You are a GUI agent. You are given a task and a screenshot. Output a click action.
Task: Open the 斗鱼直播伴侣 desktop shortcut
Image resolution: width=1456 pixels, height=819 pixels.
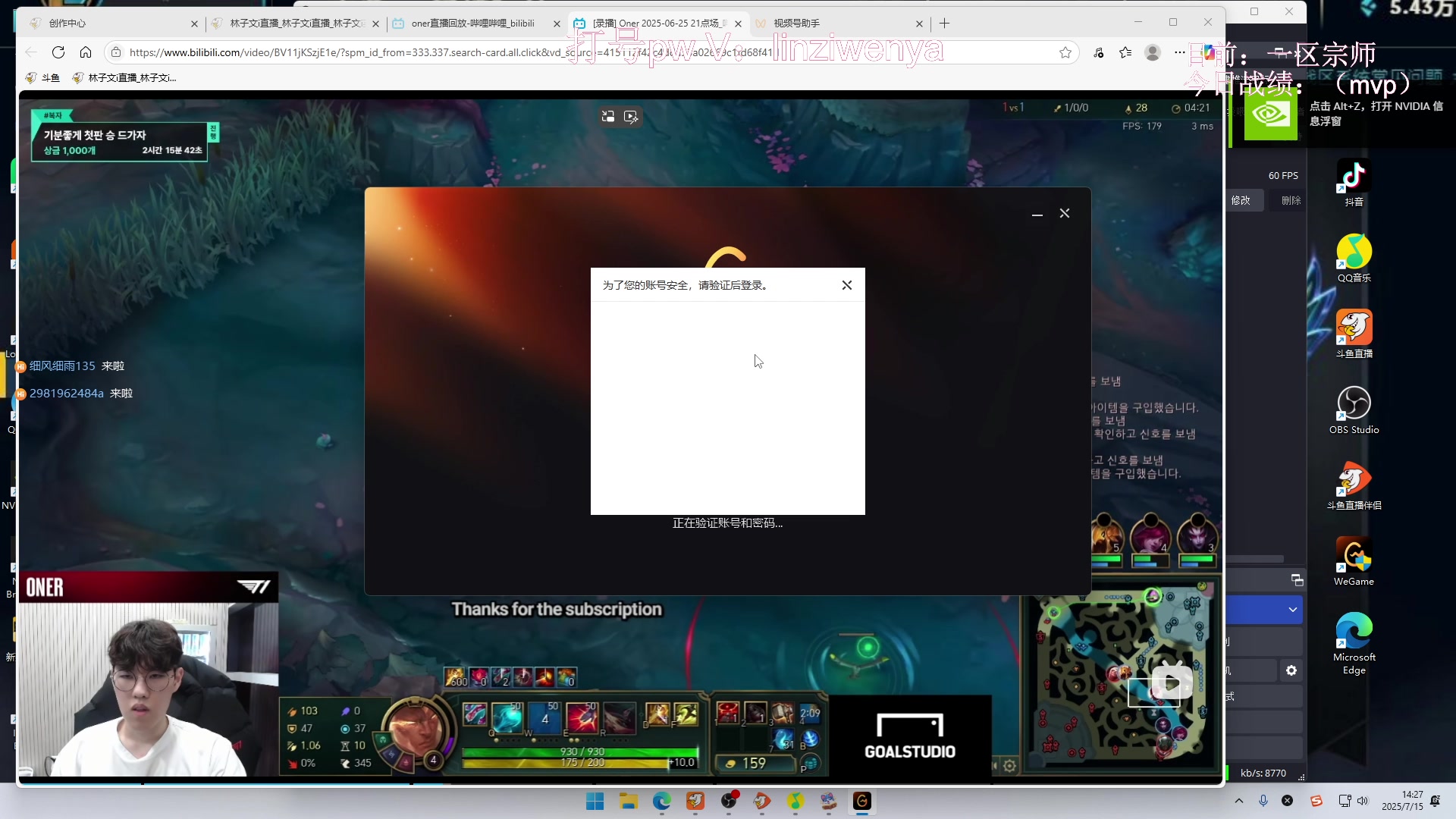pos(1354,486)
